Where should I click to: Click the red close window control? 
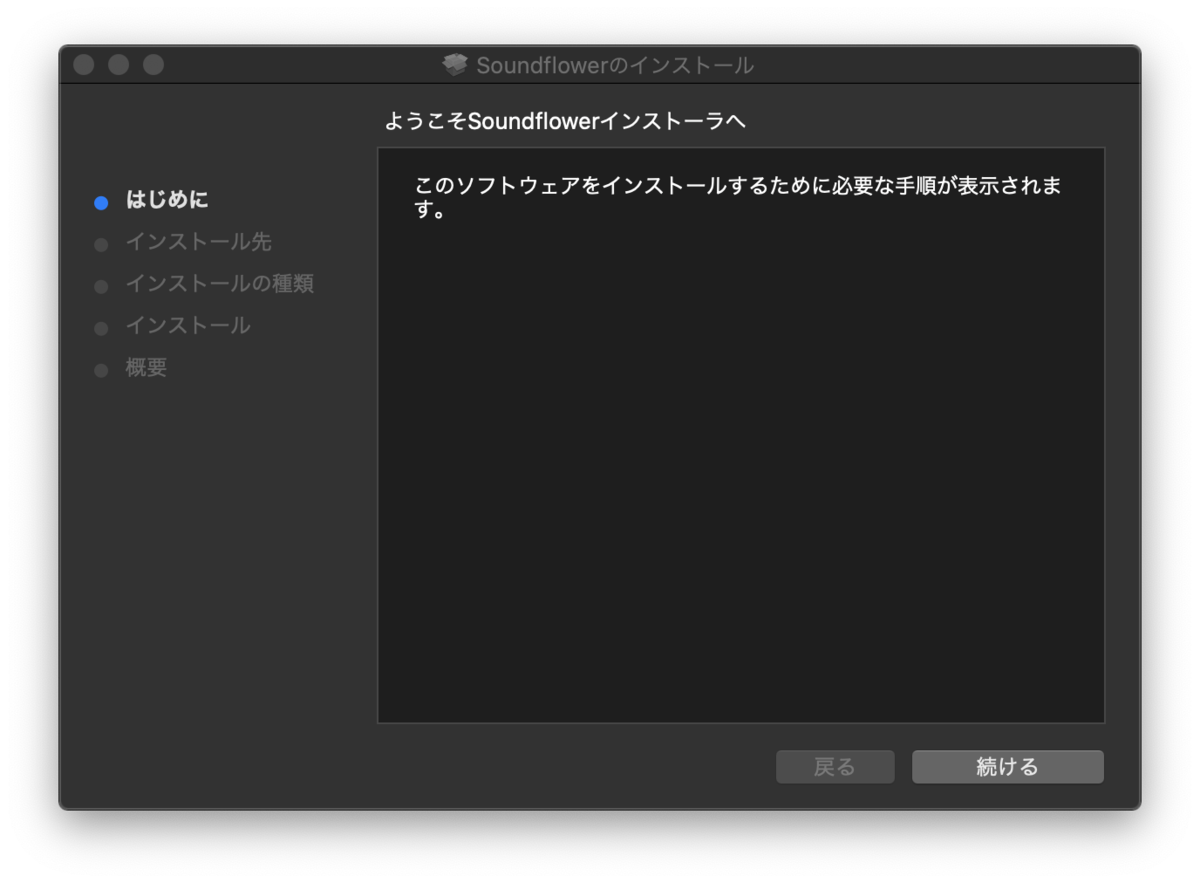coord(84,63)
